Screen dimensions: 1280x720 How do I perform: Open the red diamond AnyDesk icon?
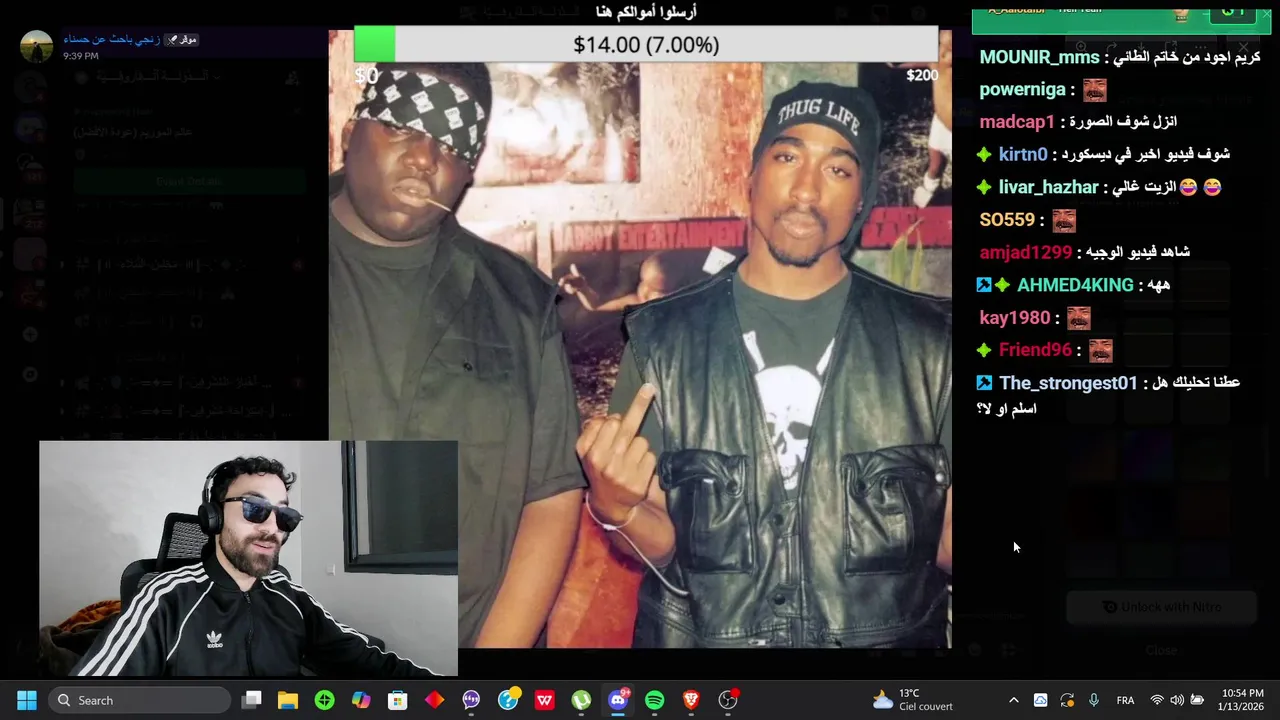click(434, 700)
